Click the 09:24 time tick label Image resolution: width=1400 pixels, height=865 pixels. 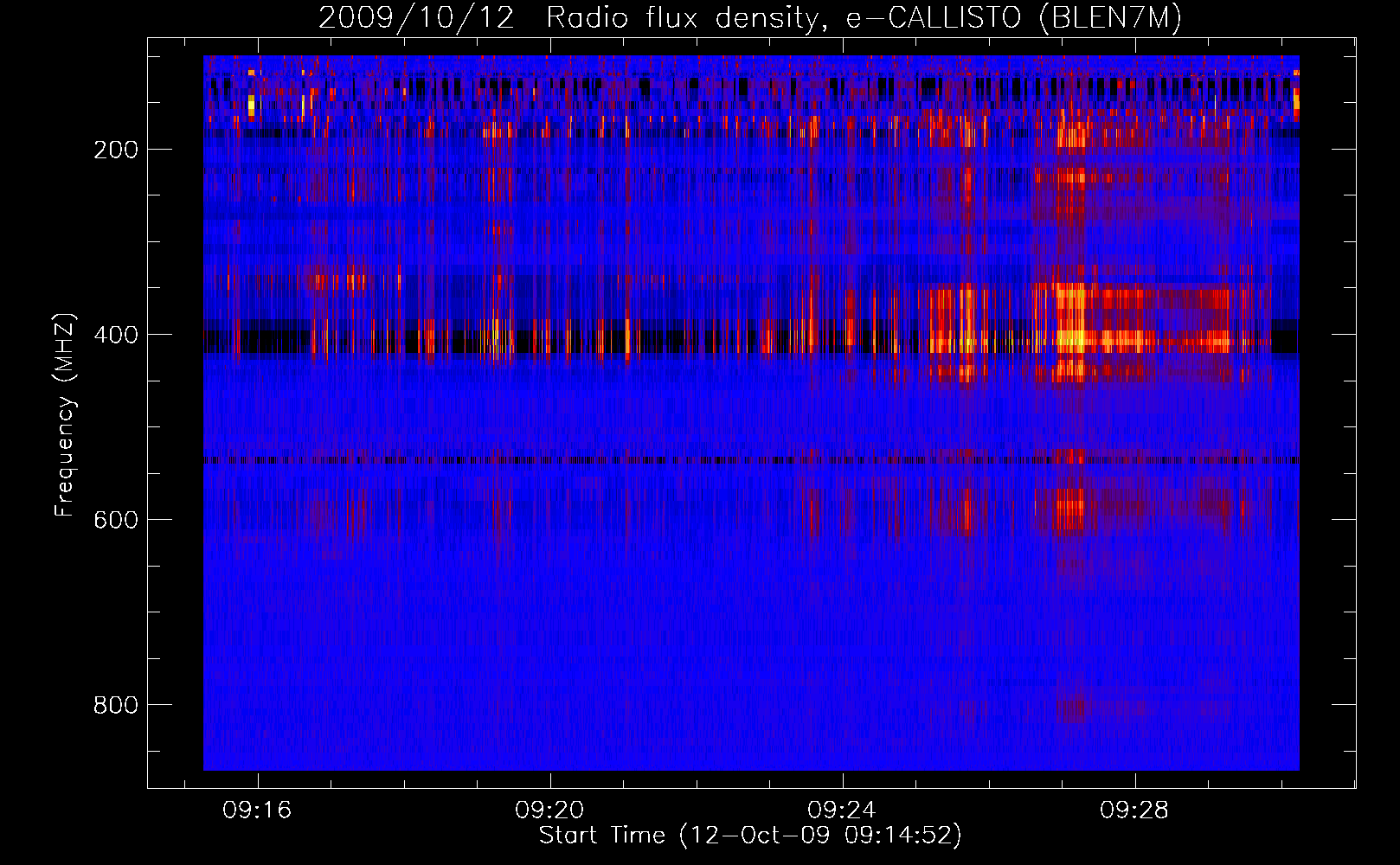842,811
